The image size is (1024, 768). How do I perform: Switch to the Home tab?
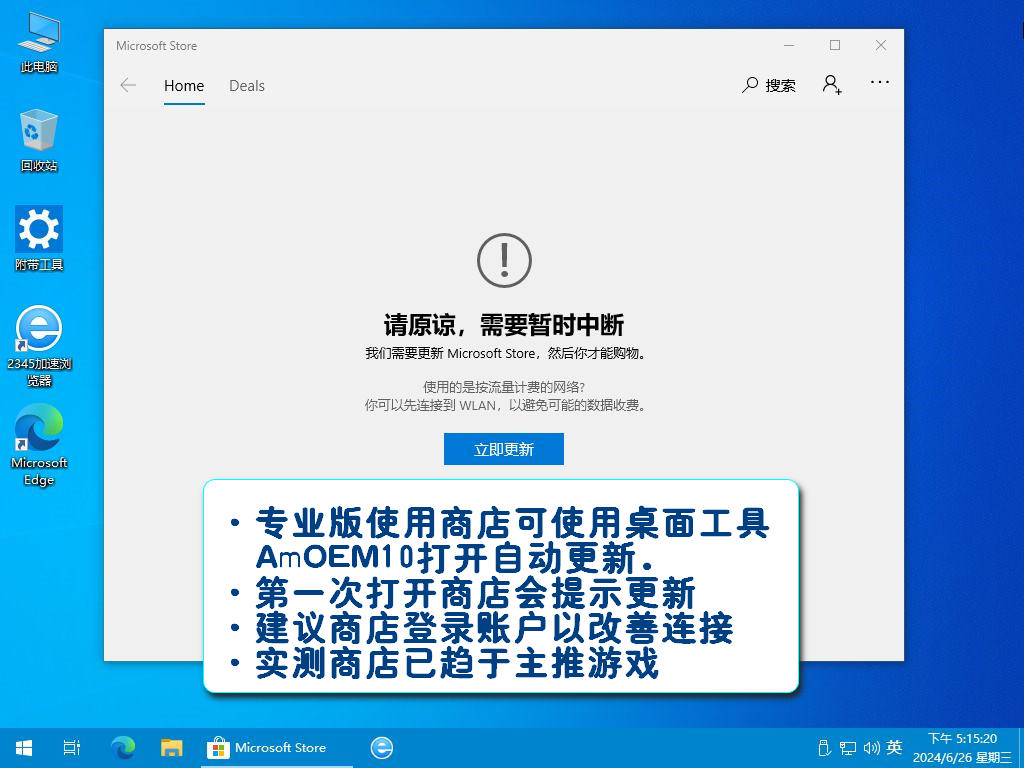[184, 86]
